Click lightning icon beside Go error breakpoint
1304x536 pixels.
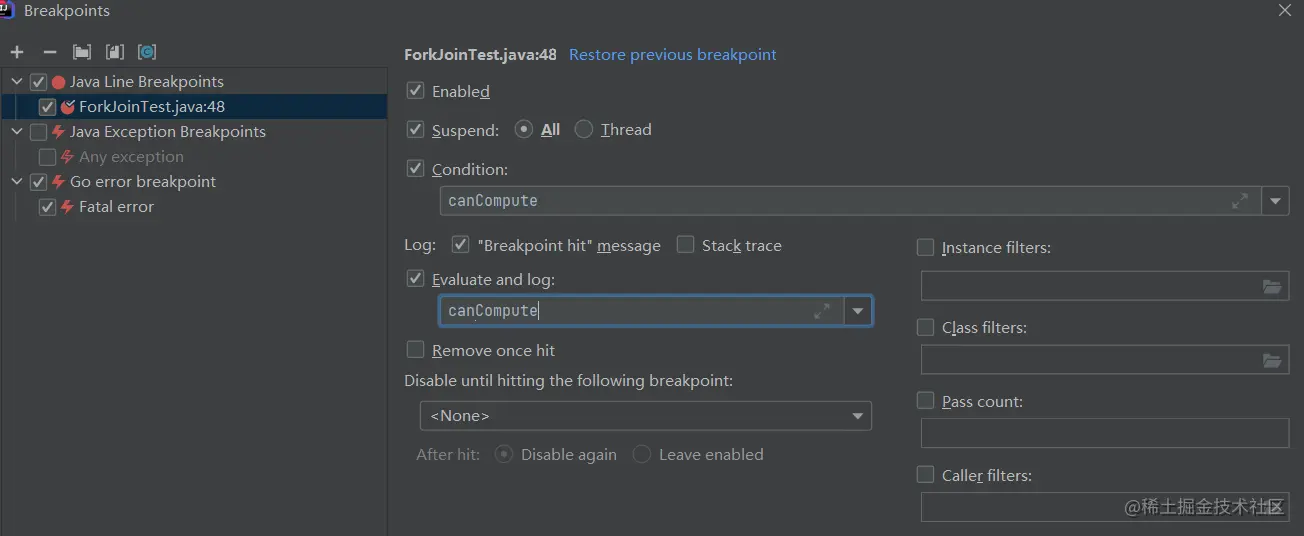(x=58, y=182)
